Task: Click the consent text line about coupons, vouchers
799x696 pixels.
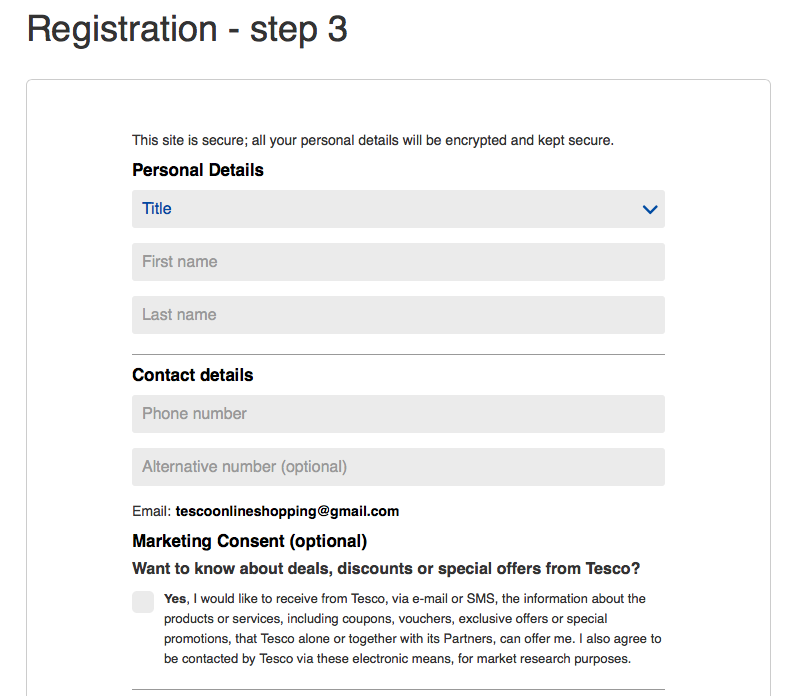Action: click(x=385, y=619)
